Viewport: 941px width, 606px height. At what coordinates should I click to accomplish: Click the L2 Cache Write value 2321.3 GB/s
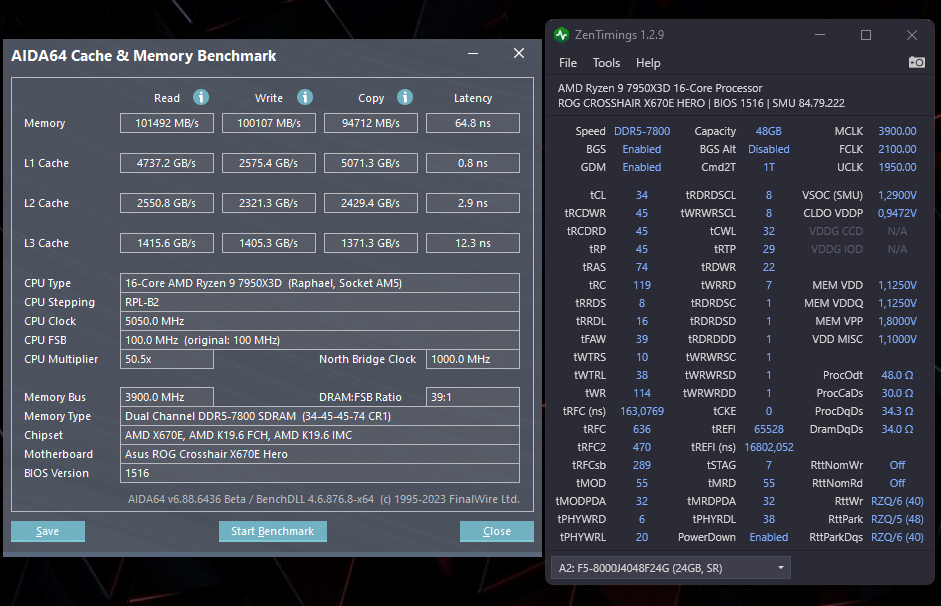[269, 203]
